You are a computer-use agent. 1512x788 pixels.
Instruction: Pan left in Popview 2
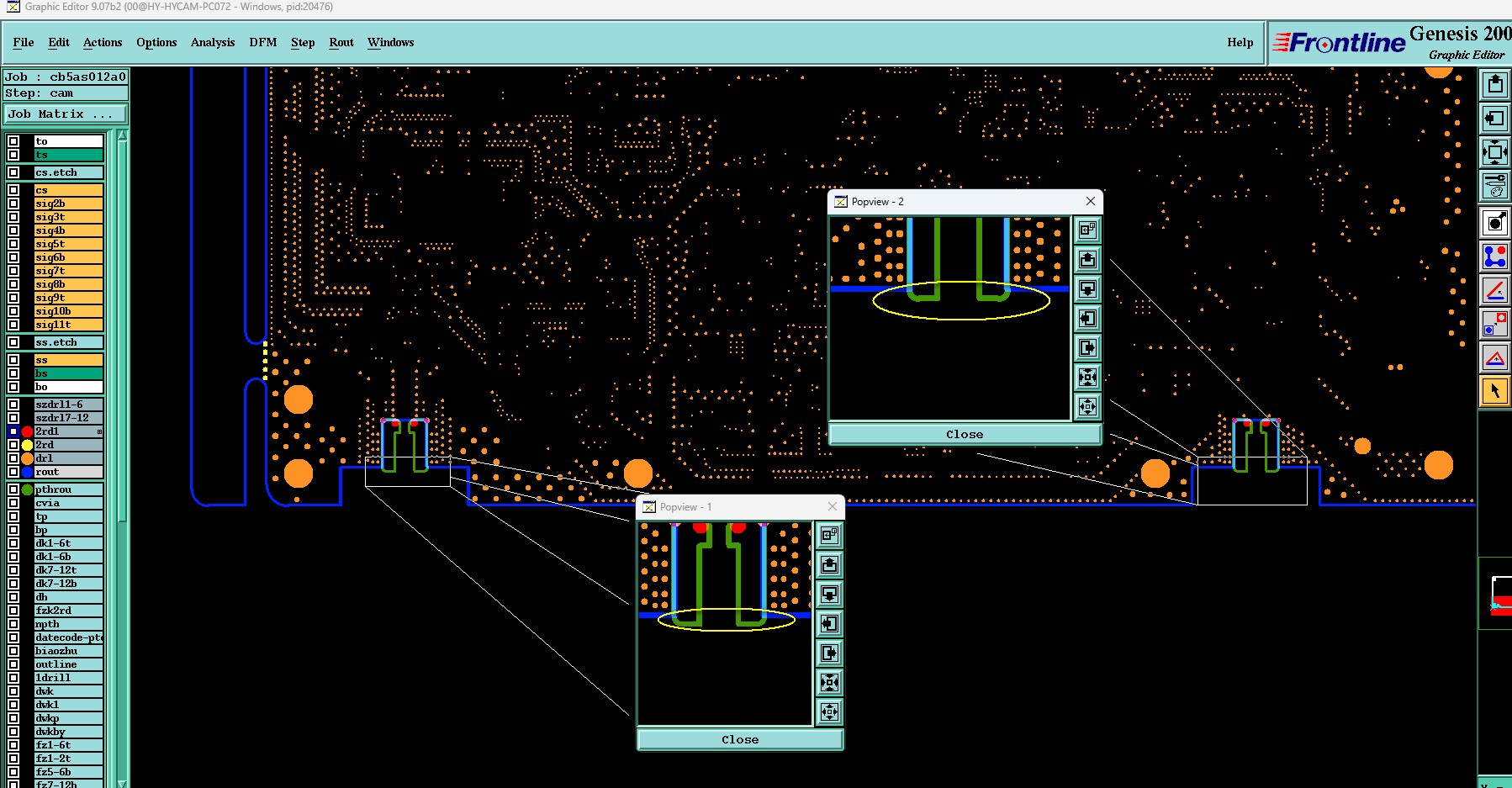click(x=1087, y=318)
